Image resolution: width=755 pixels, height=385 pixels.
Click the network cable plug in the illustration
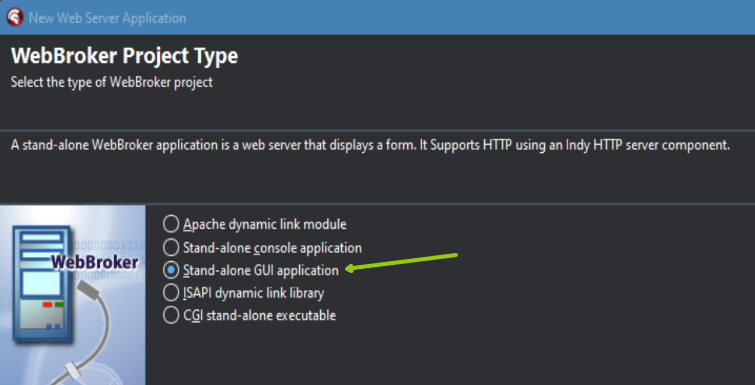[x=89, y=290]
